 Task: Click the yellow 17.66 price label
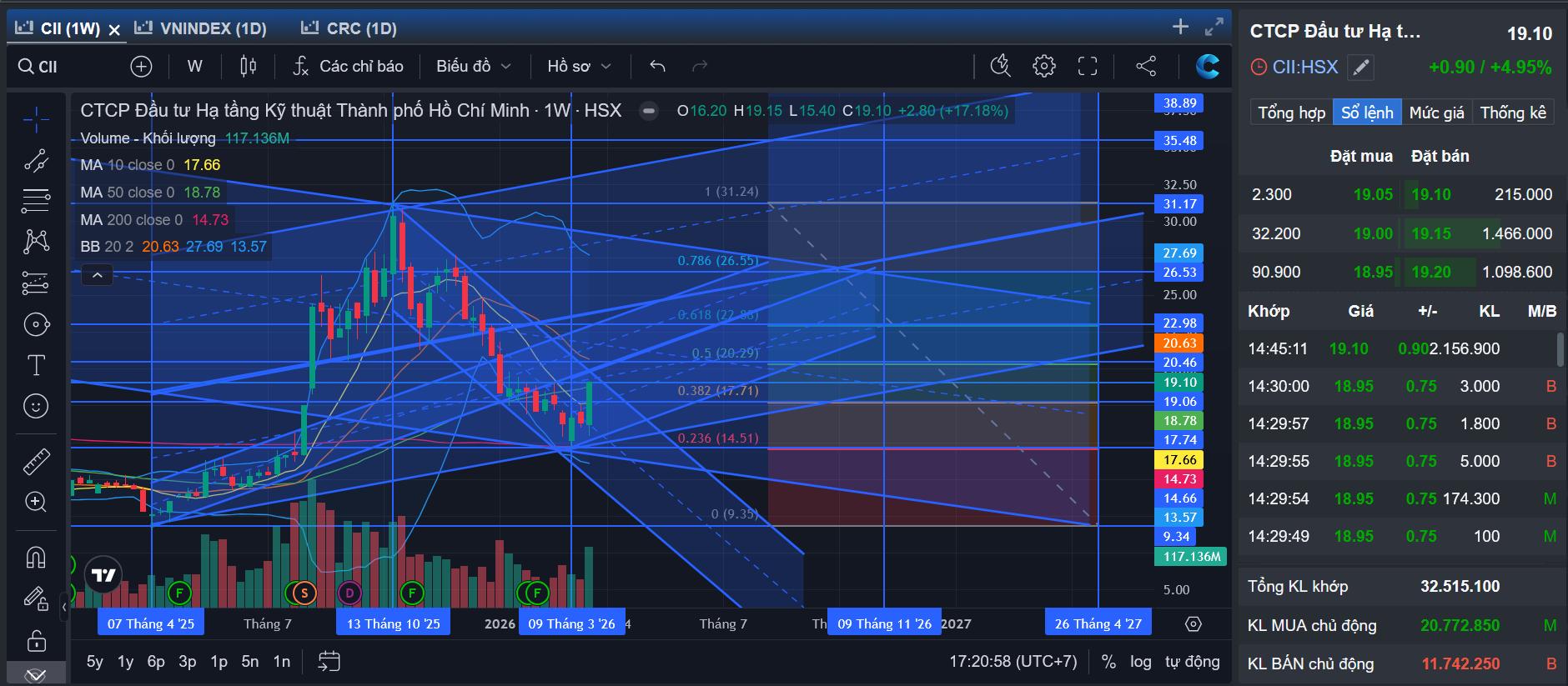[x=1179, y=460]
